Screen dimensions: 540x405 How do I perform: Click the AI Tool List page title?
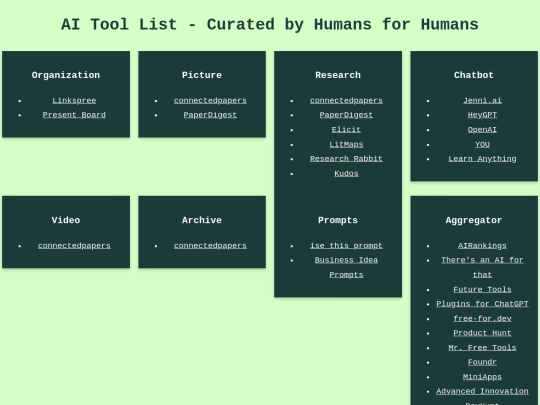click(270, 25)
